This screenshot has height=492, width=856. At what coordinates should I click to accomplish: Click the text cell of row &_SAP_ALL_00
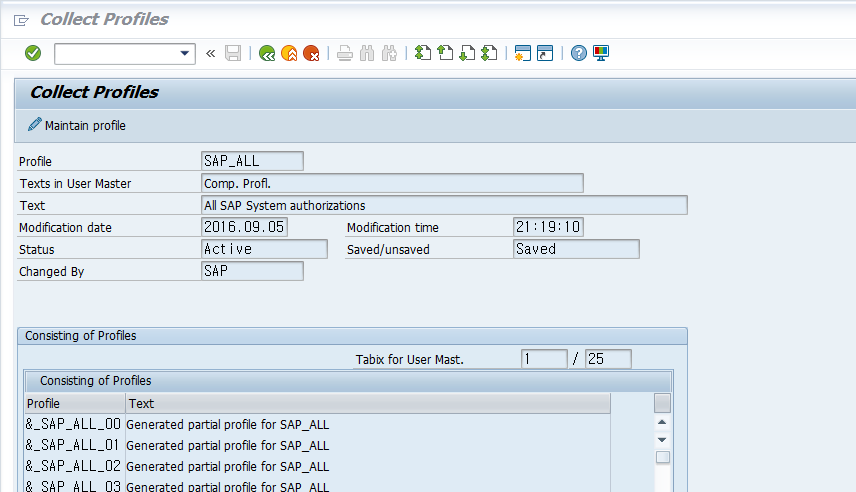[x=367, y=424]
